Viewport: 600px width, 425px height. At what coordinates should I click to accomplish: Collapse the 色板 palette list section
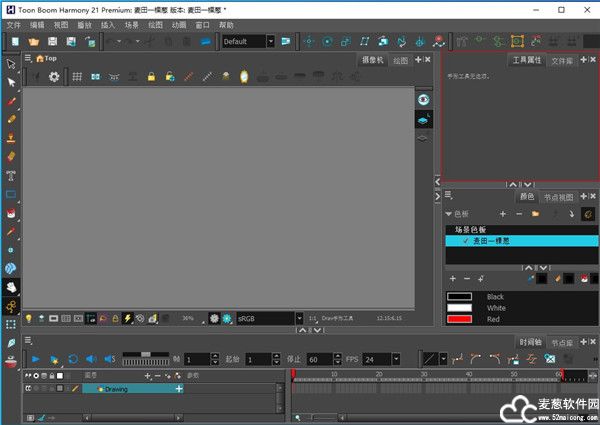pos(449,214)
